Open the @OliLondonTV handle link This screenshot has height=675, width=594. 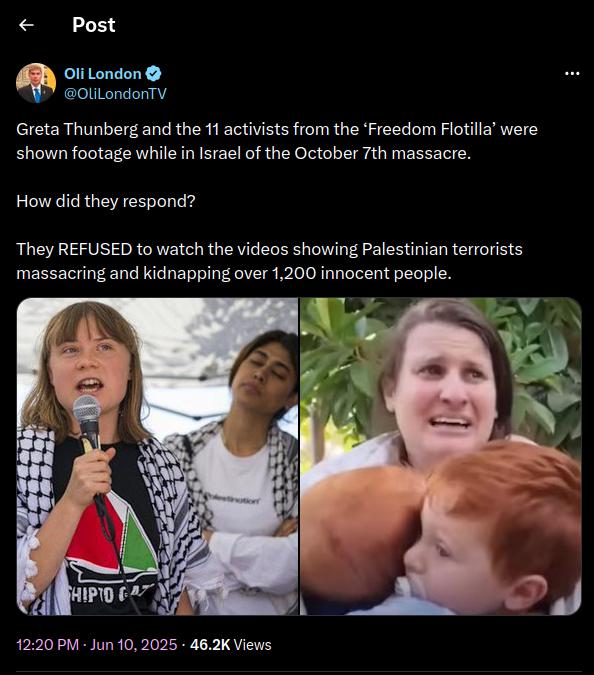pos(115,94)
